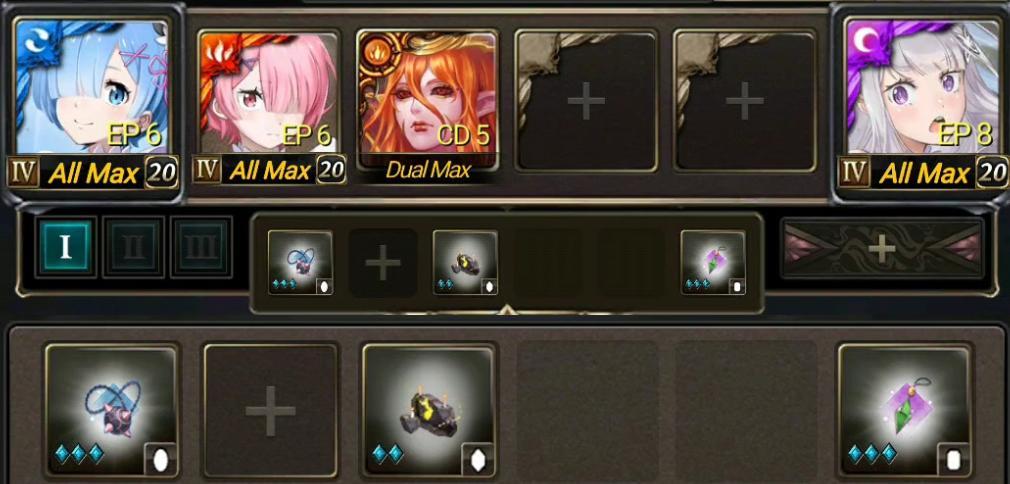This screenshot has width=1010, height=484.
Task: Add character to second empty party slot
Action: tap(745, 101)
